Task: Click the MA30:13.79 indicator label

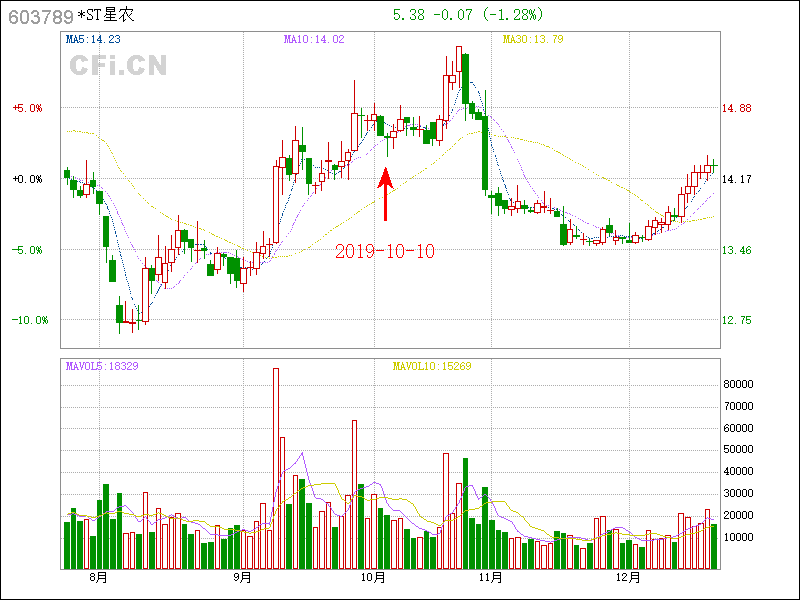Action: (x=533, y=39)
